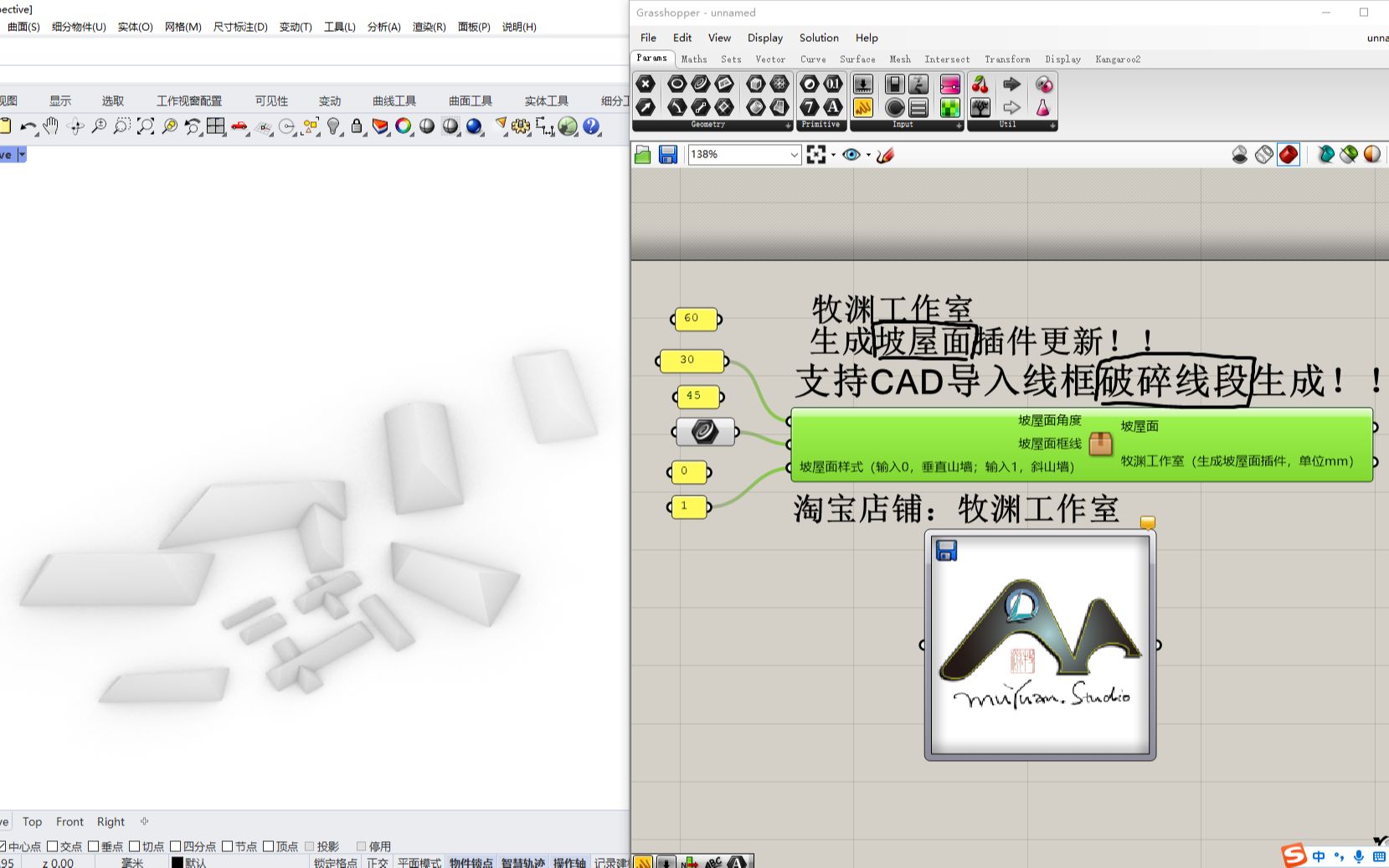Activate the sketch/pencil tool in Grasshopper canvas toolbar
Image resolution: width=1389 pixels, height=868 pixels.
point(885,154)
